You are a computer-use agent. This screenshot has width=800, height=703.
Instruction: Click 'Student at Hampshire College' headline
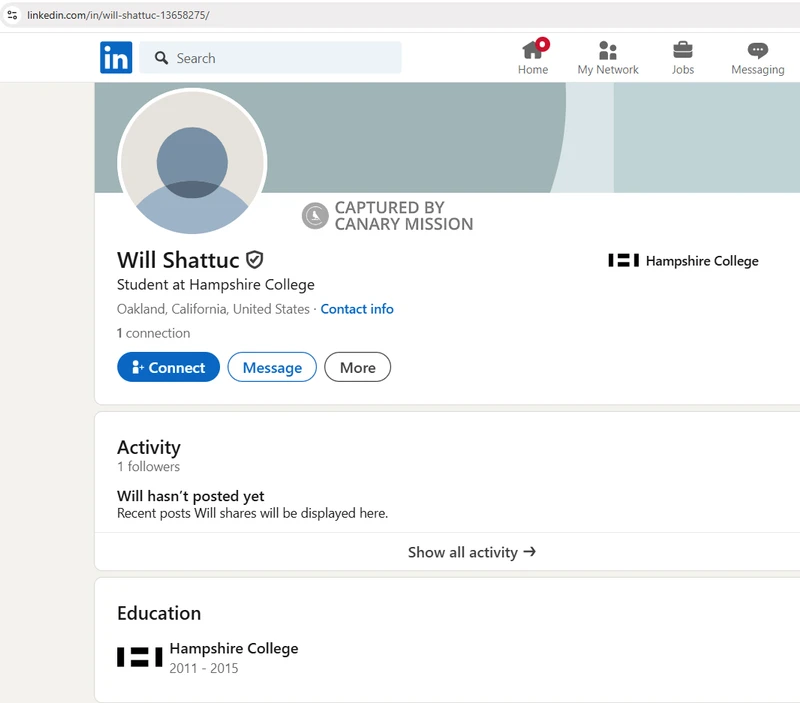pos(215,285)
